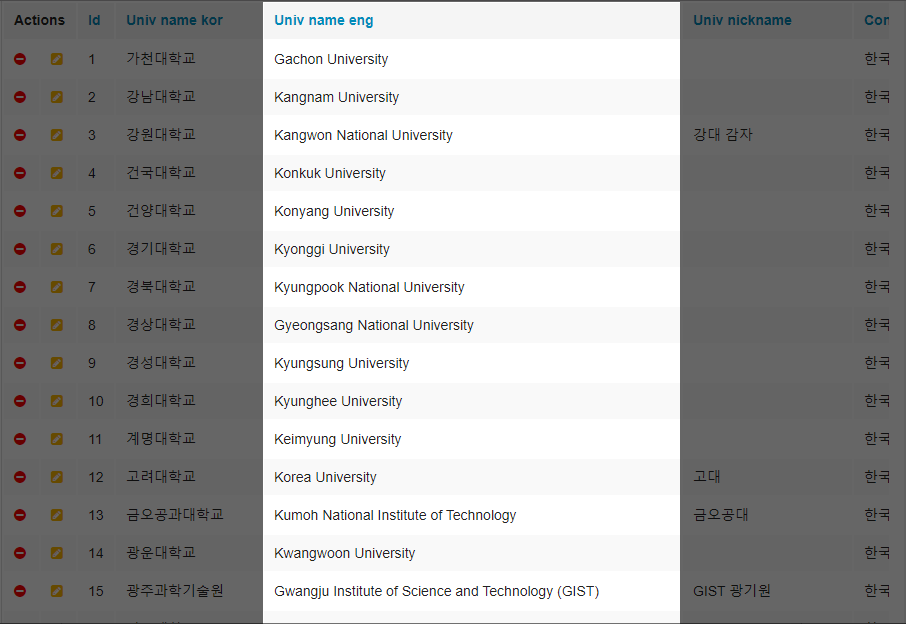Screen dimensions: 906x624
Task: Sort by Univ name eng header
Action: tap(324, 20)
